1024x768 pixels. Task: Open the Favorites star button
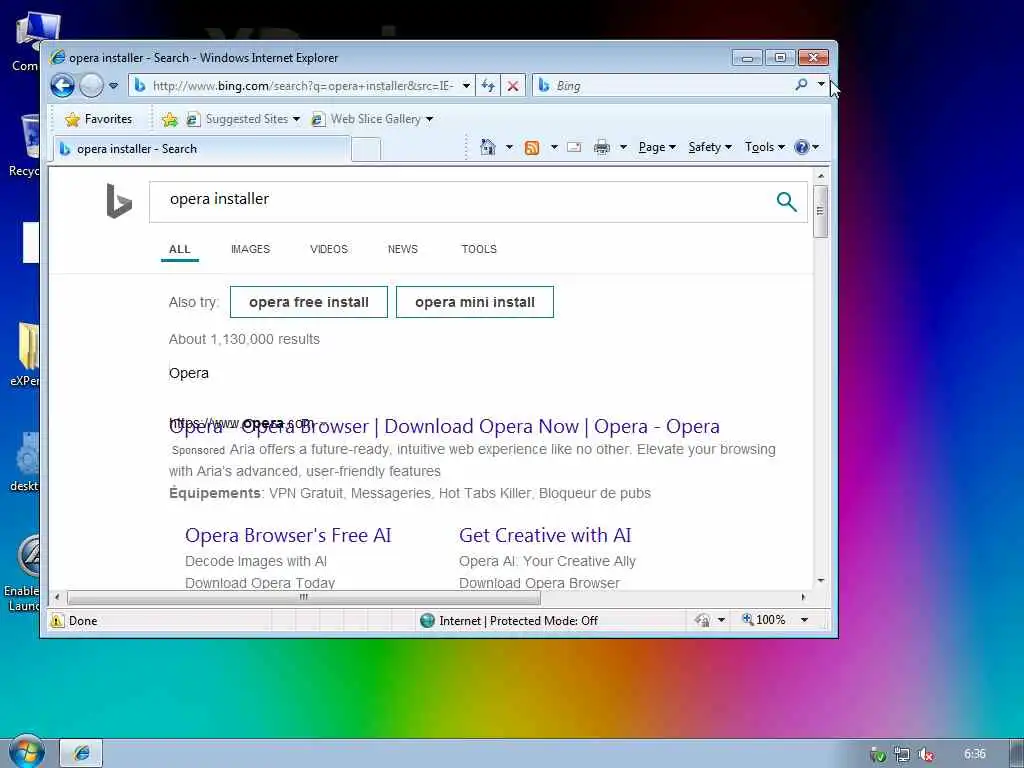pos(99,119)
